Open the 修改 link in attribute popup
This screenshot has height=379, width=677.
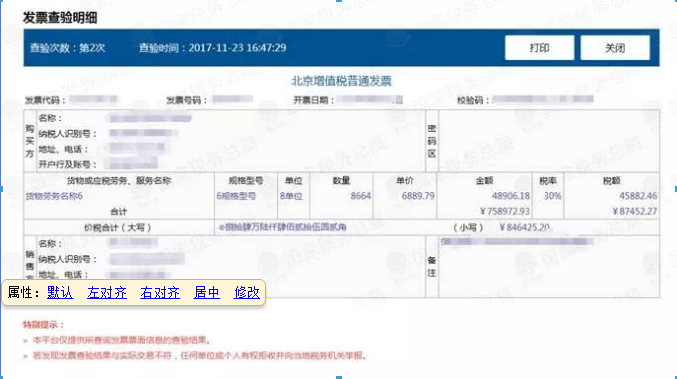coord(247,293)
